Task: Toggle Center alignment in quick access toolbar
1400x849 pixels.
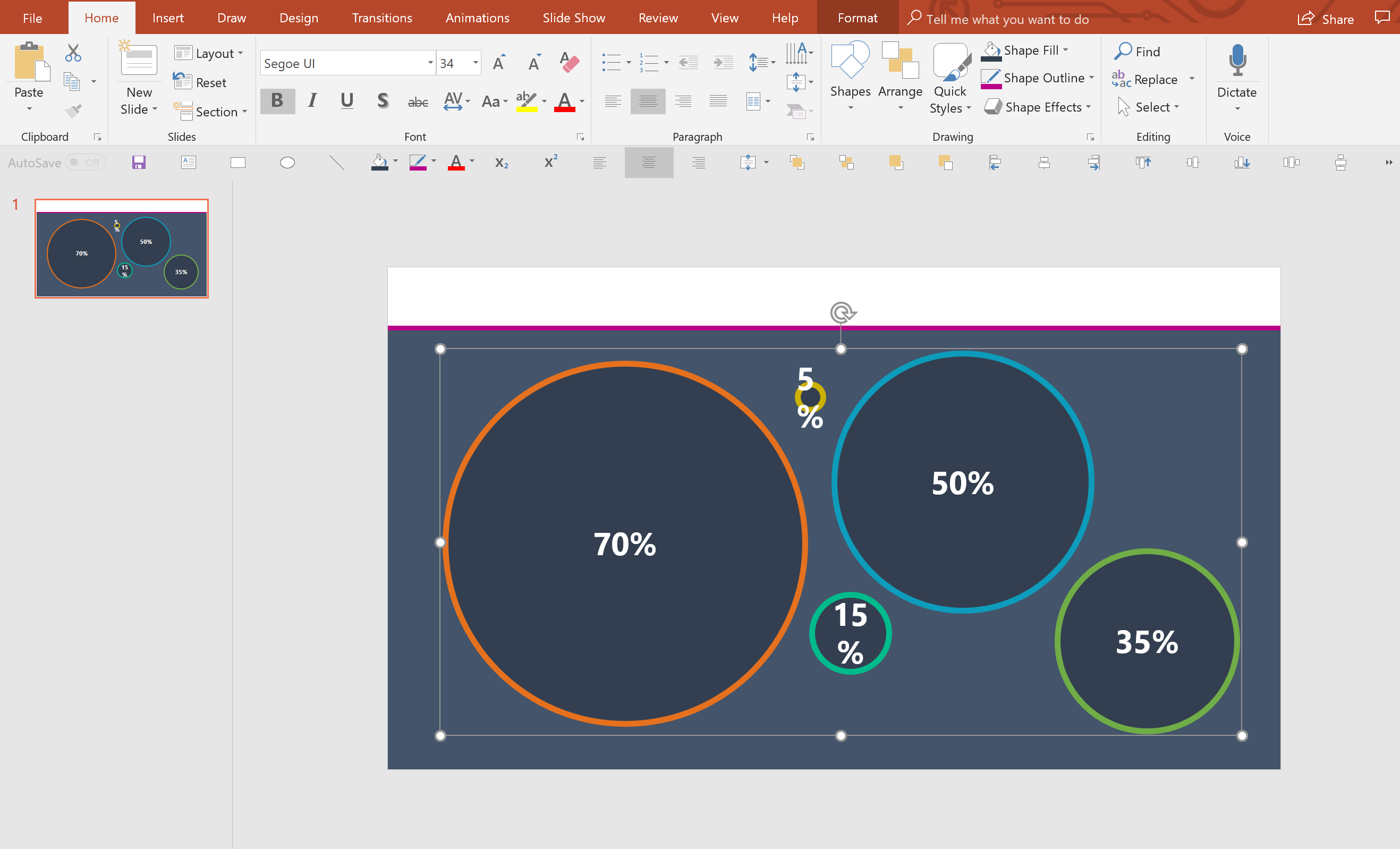Action: point(649,163)
